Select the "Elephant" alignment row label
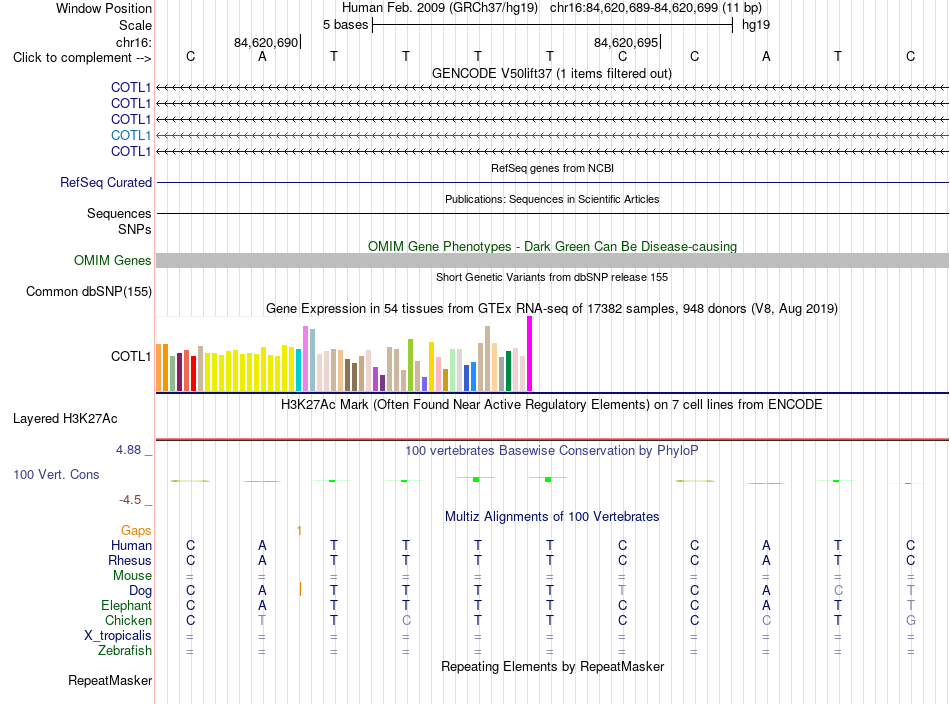The width and height of the screenshot is (950, 704). point(126,605)
